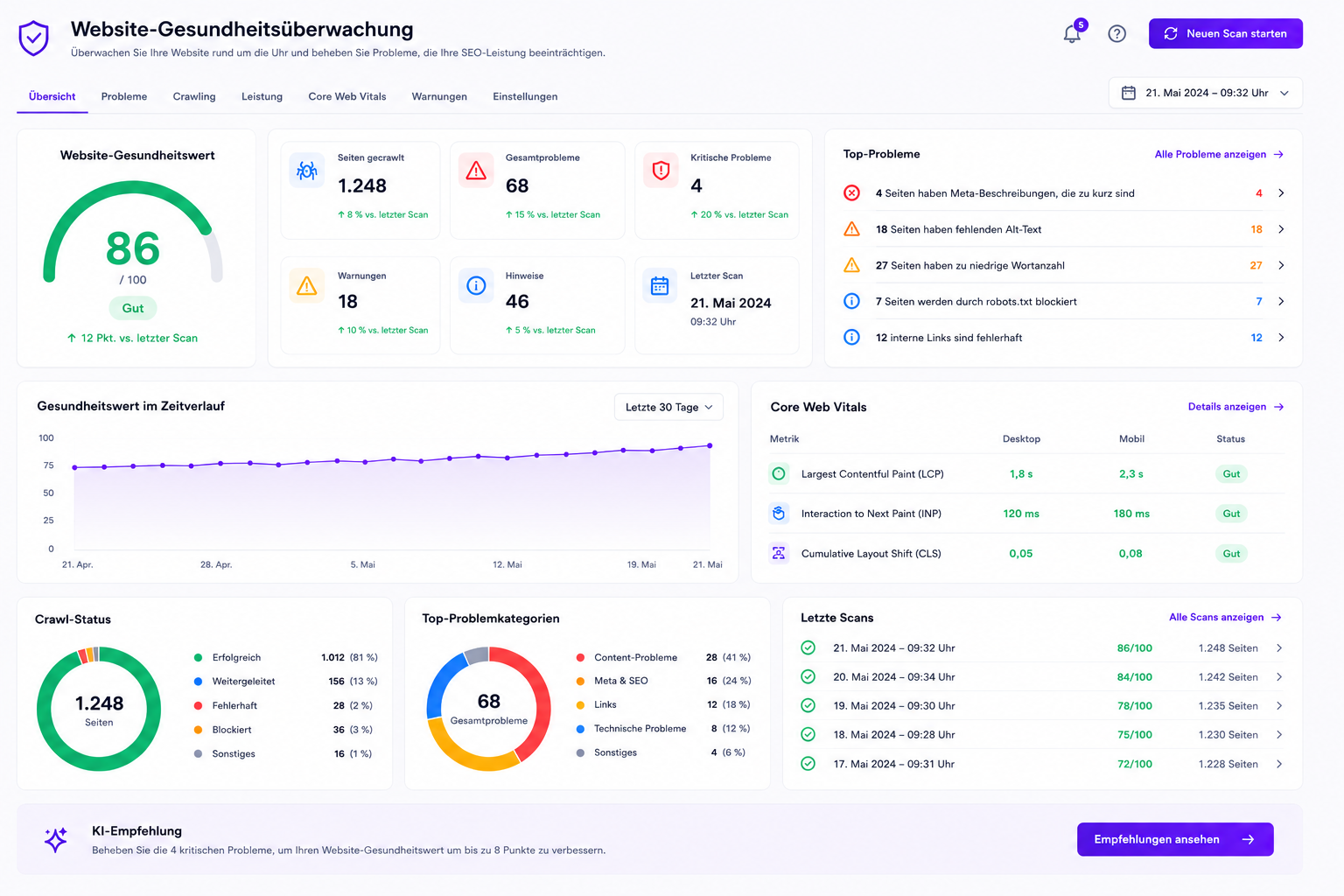Open the Letzte 30 Tage dropdown
The image size is (1344, 896).
pyautogui.click(x=669, y=407)
